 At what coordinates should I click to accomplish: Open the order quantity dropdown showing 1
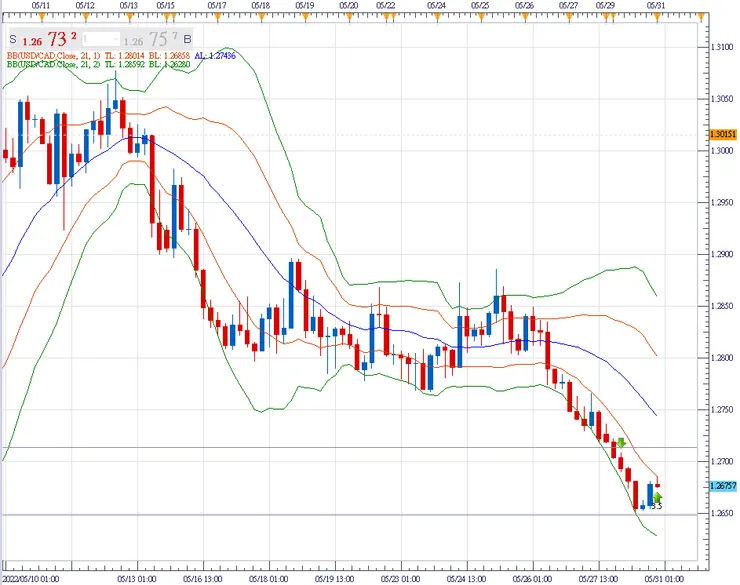(101, 39)
